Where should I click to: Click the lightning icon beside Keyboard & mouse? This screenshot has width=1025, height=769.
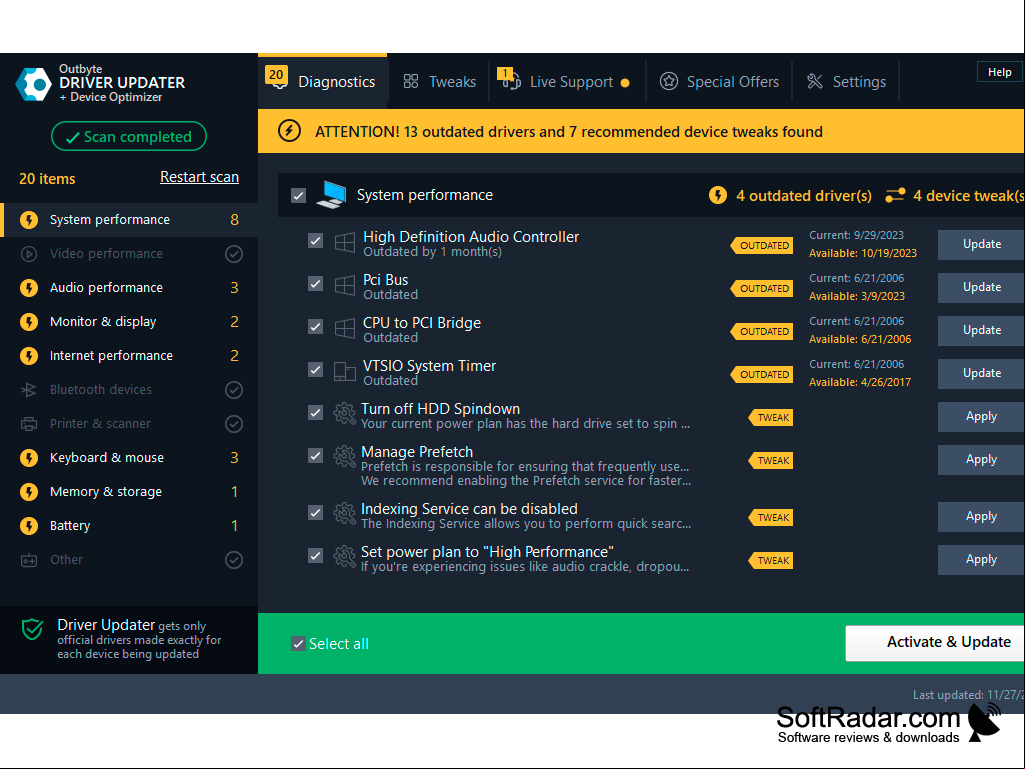point(29,458)
